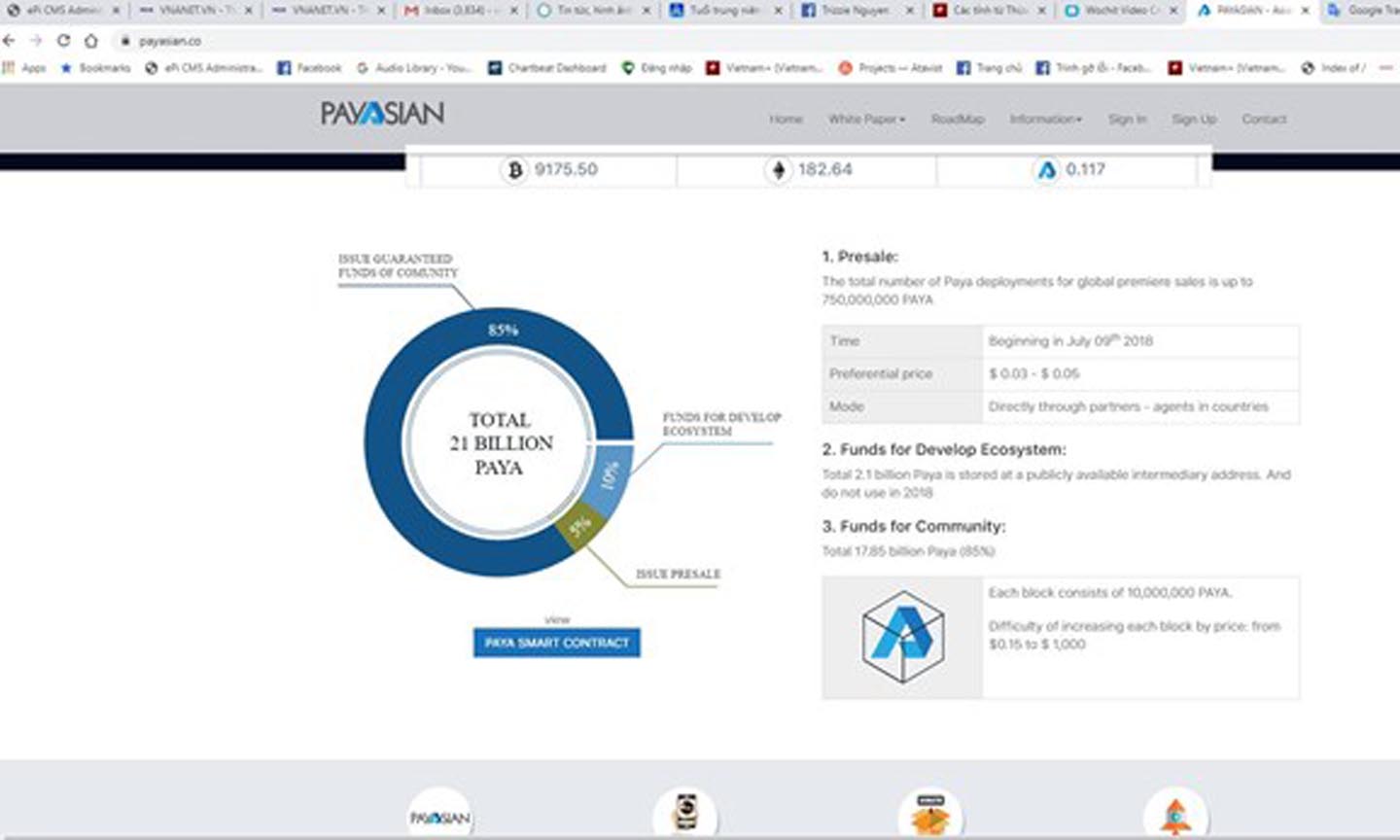This screenshot has width=1400, height=840.
Task: Click the Sign In link
Action: click(x=1127, y=119)
